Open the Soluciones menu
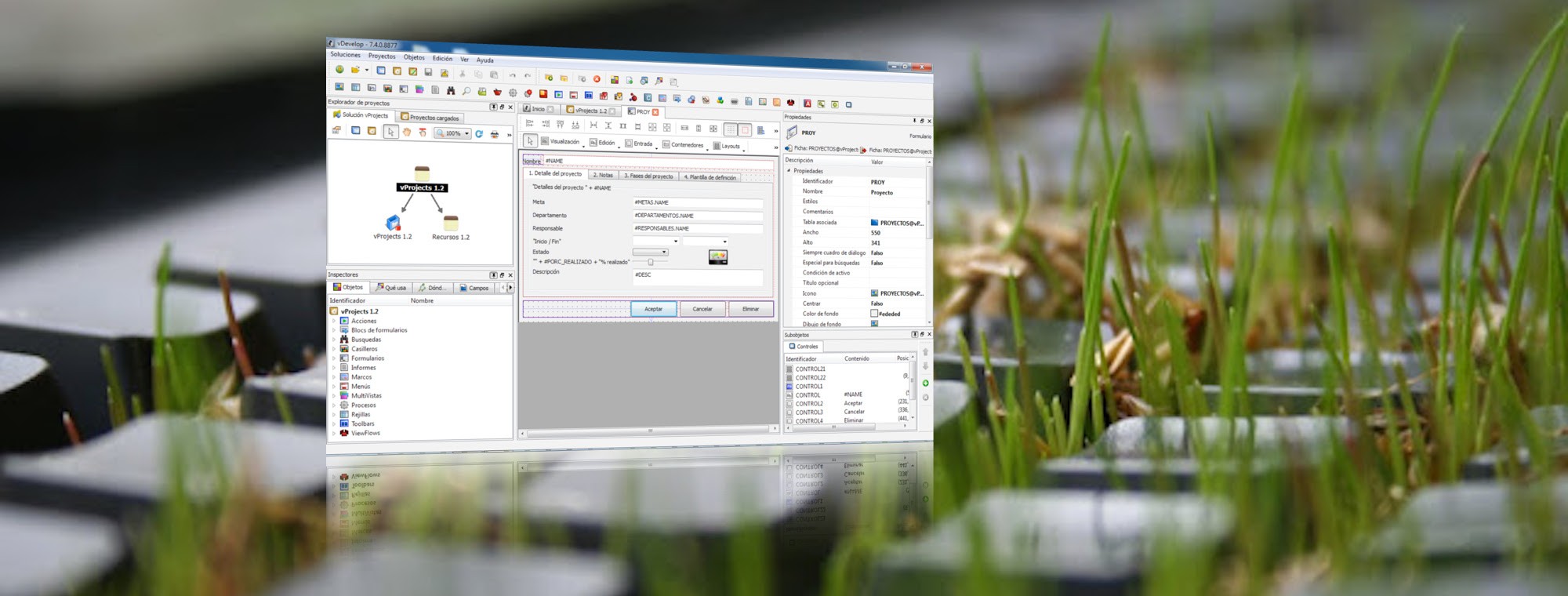1568x596 pixels. pos(345,55)
